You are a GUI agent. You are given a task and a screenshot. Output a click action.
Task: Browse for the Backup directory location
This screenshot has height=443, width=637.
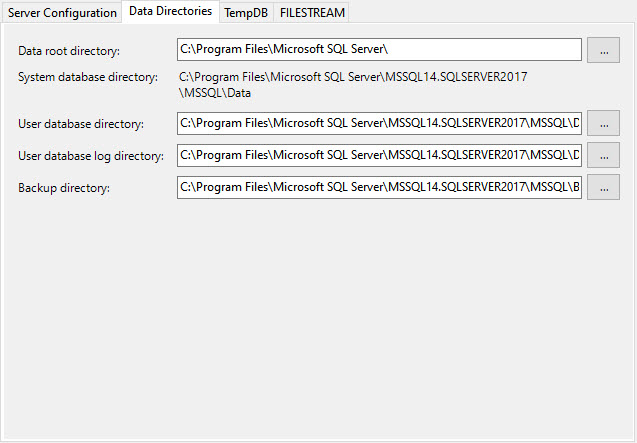[x=603, y=187]
